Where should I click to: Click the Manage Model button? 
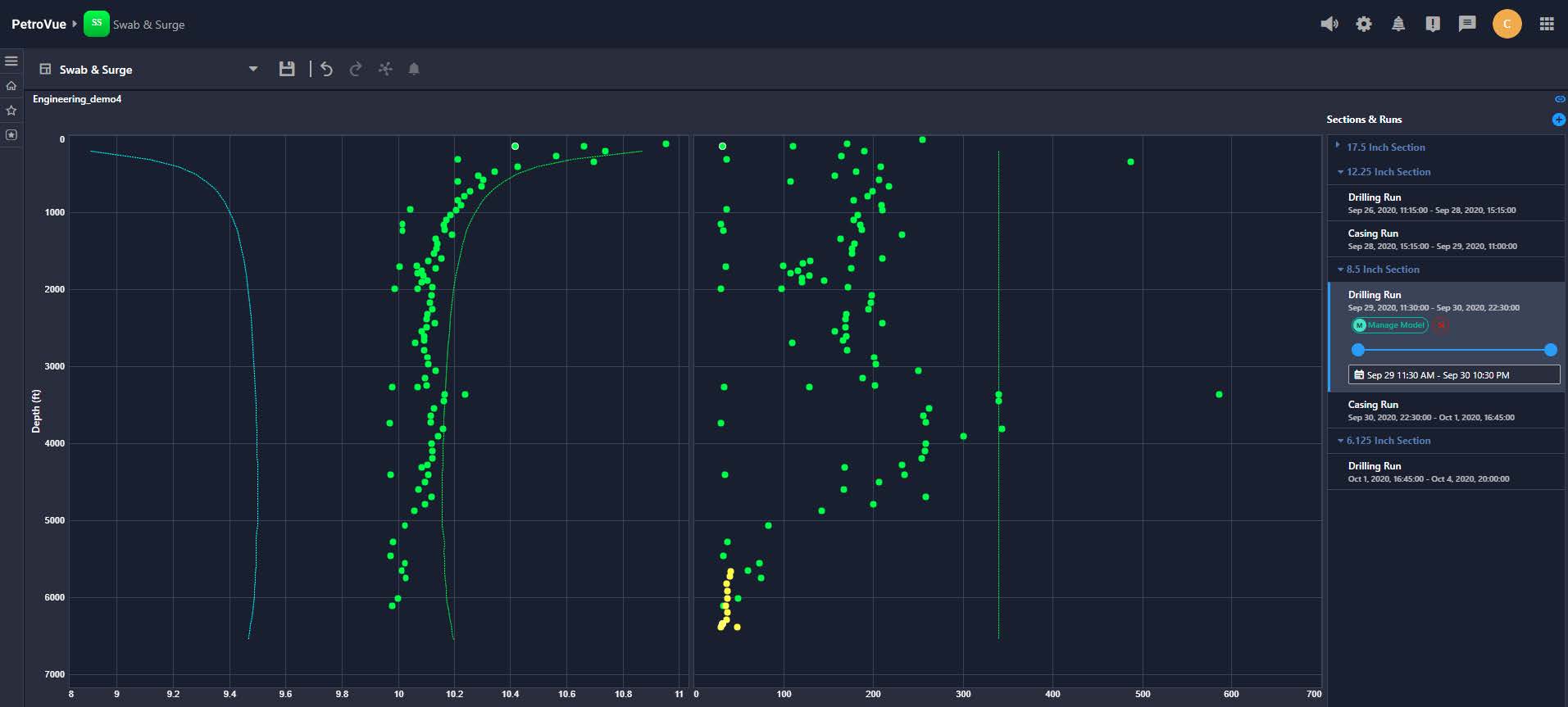click(1390, 325)
